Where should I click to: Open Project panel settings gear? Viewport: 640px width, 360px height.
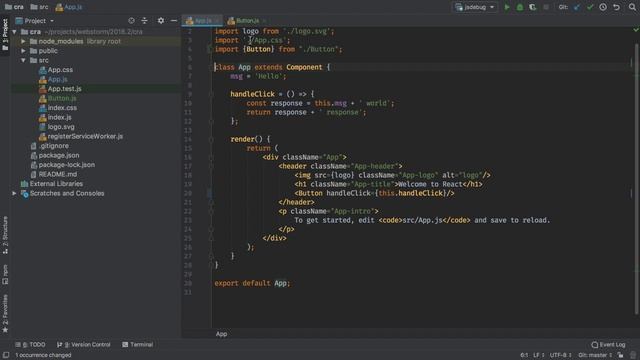pyautogui.click(x=161, y=20)
